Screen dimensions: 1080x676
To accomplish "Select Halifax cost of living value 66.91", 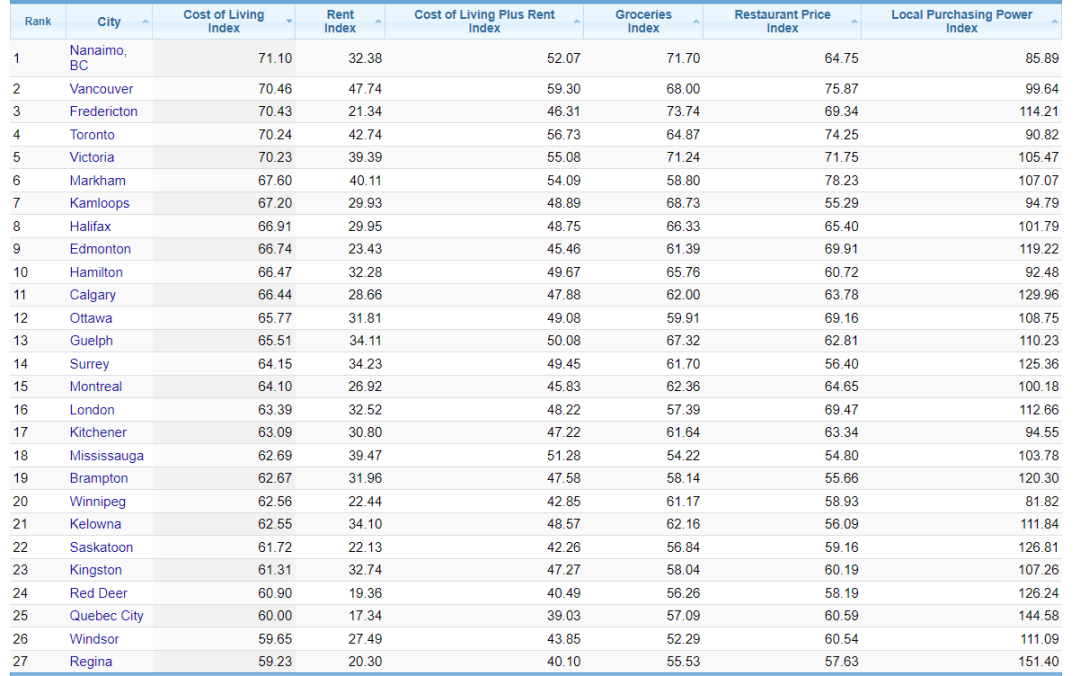I will point(275,227).
